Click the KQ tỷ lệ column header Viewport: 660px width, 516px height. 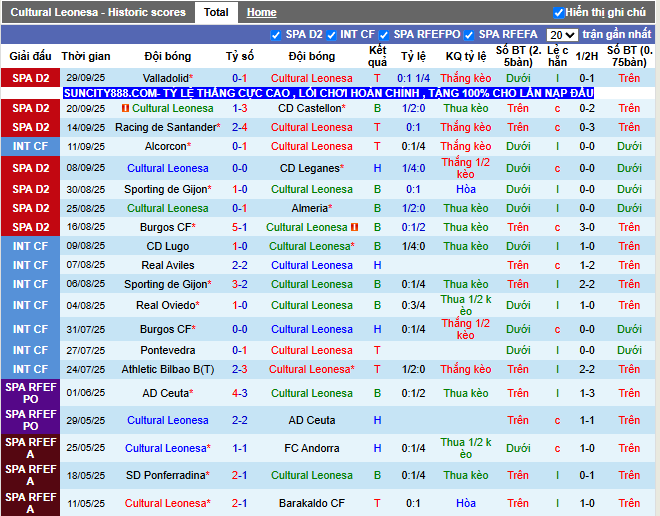tap(466, 56)
